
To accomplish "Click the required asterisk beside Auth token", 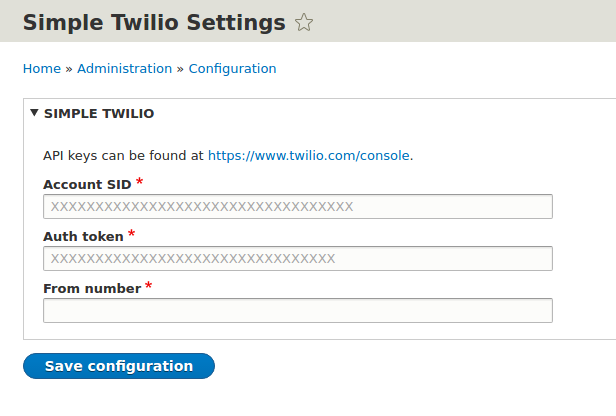I will (x=132, y=234).
